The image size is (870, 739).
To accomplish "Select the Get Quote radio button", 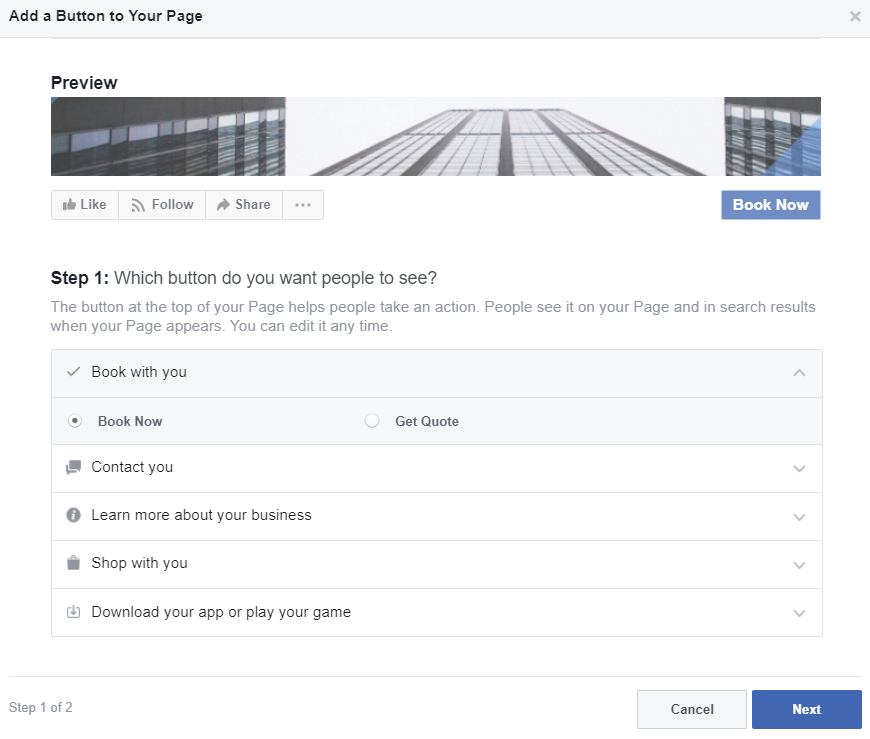I will 372,421.
